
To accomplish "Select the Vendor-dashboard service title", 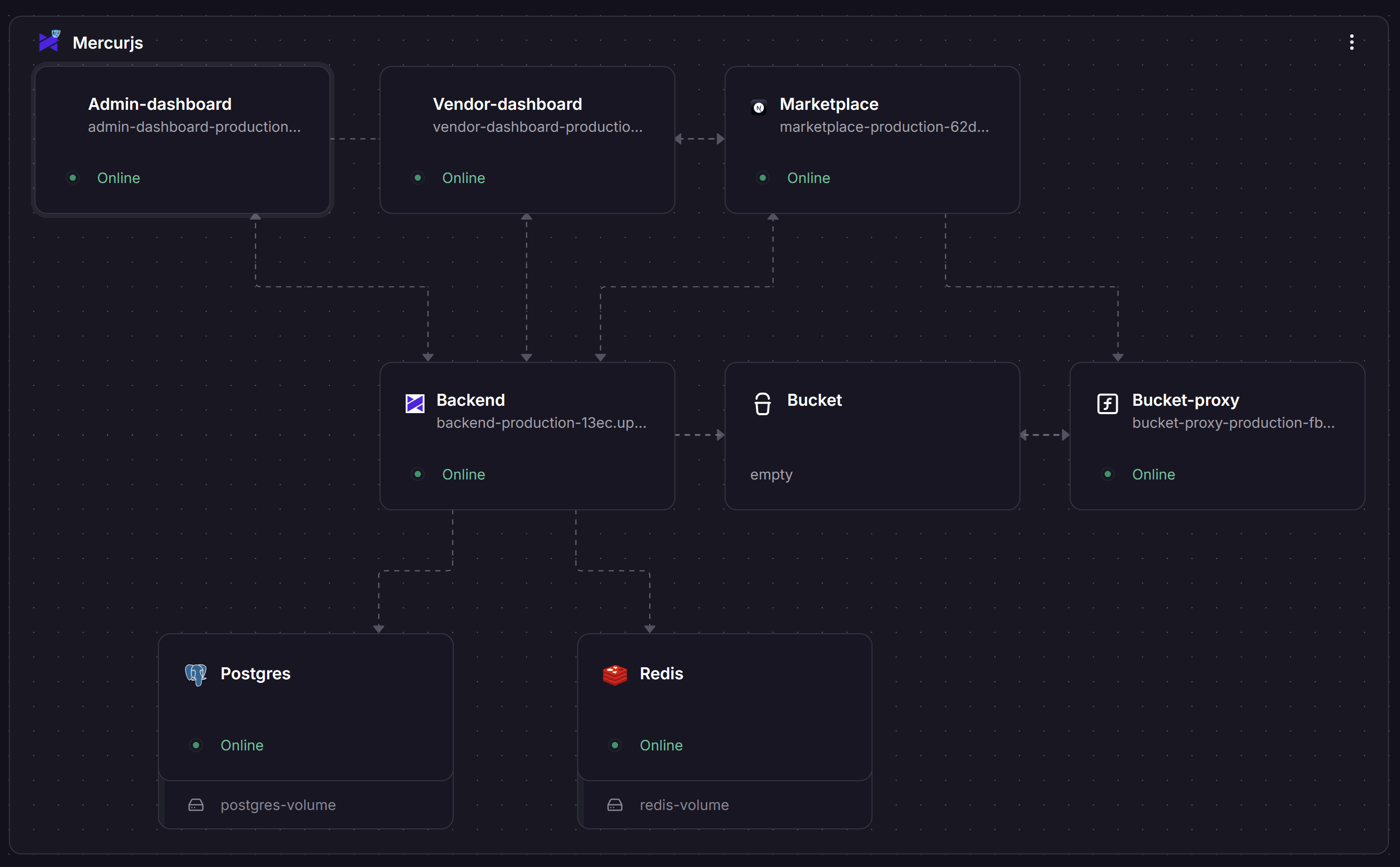I will point(508,104).
